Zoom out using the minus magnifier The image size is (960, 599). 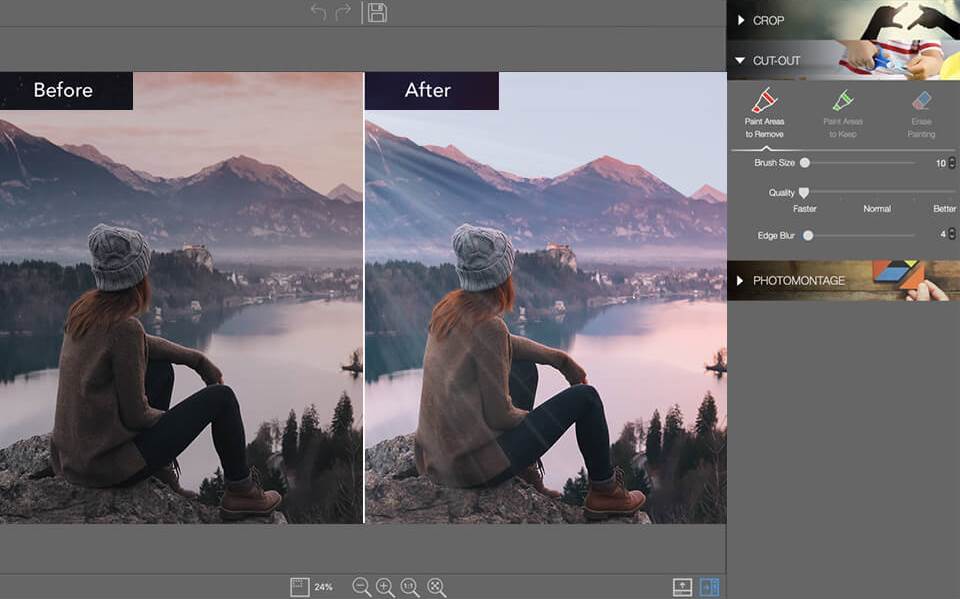(x=362, y=587)
